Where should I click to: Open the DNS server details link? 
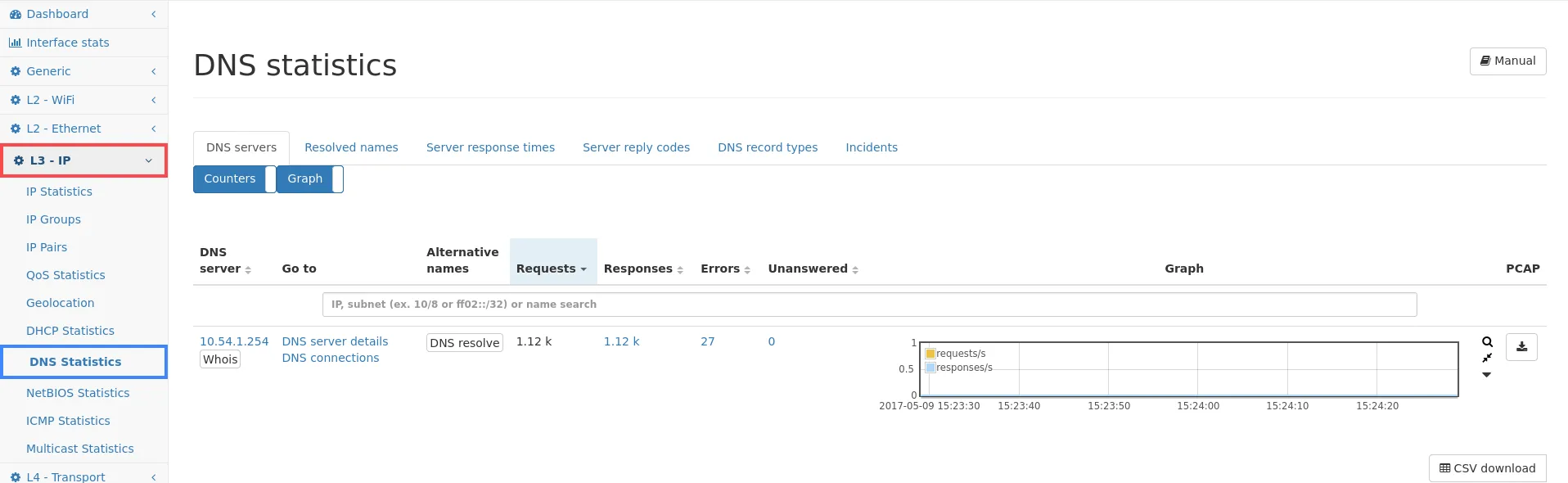(x=335, y=341)
